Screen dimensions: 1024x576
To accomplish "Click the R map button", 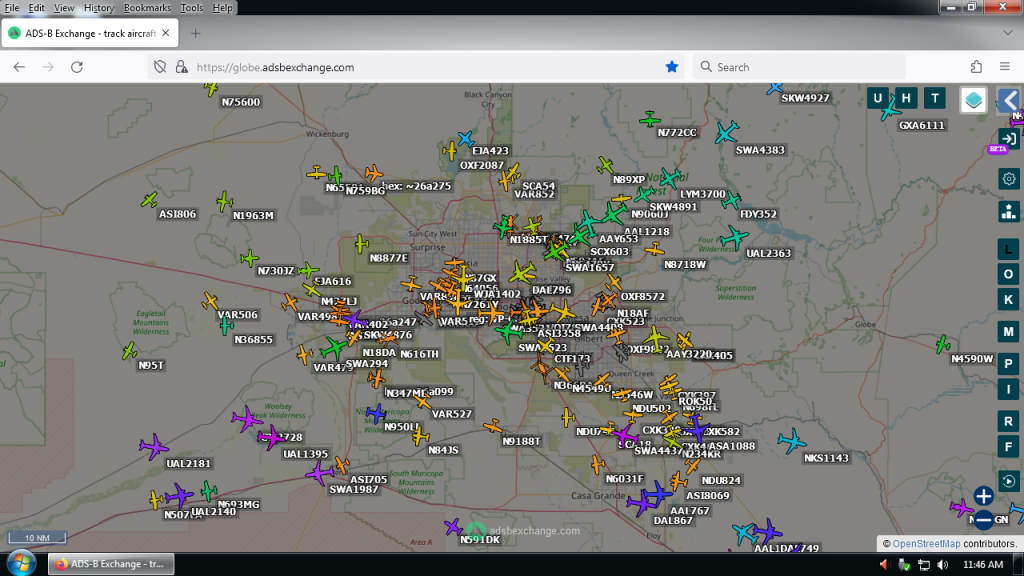I will (x=1008, y=421).
